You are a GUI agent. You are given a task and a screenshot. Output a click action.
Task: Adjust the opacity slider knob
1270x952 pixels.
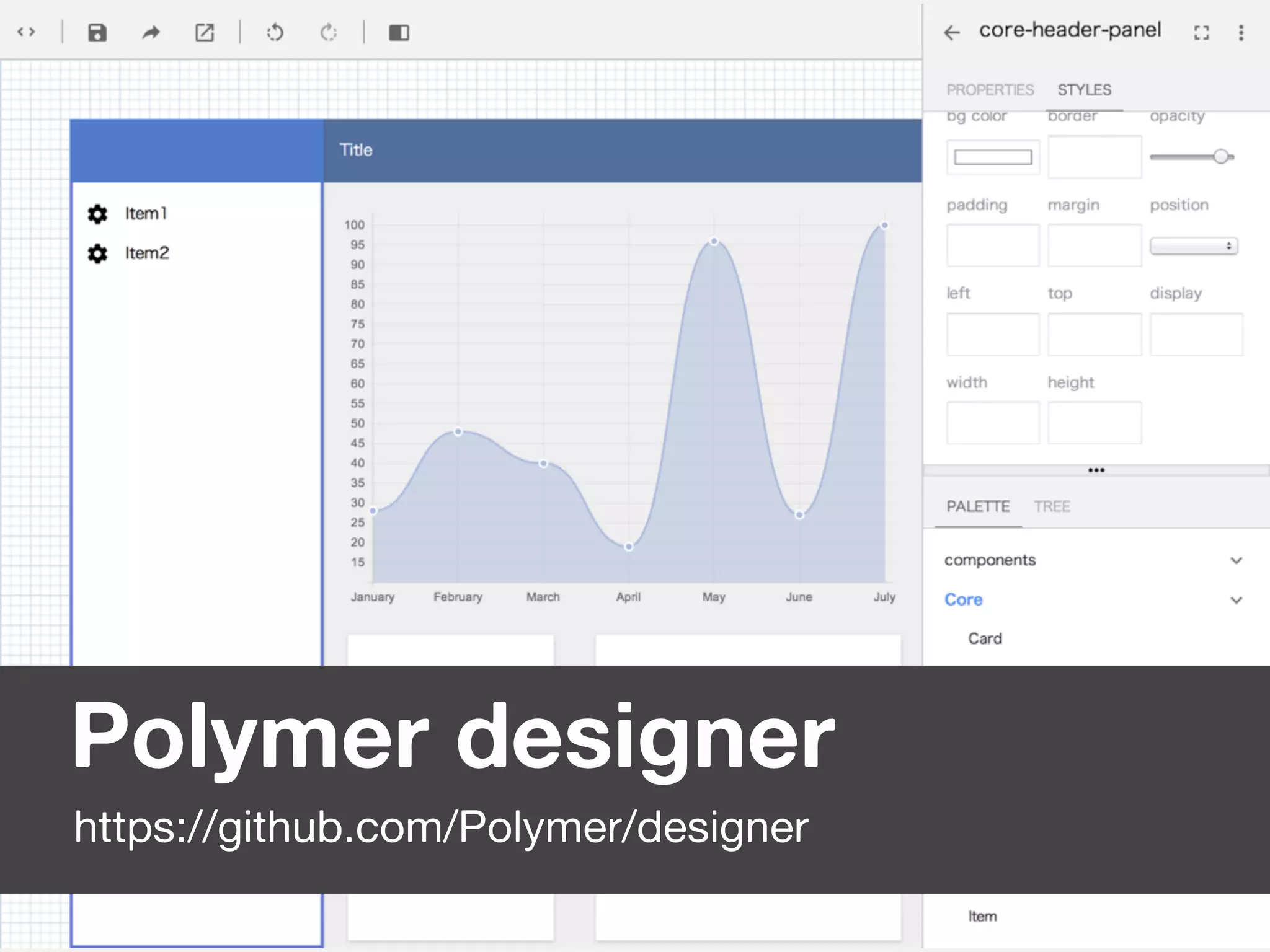(1221, 157)
